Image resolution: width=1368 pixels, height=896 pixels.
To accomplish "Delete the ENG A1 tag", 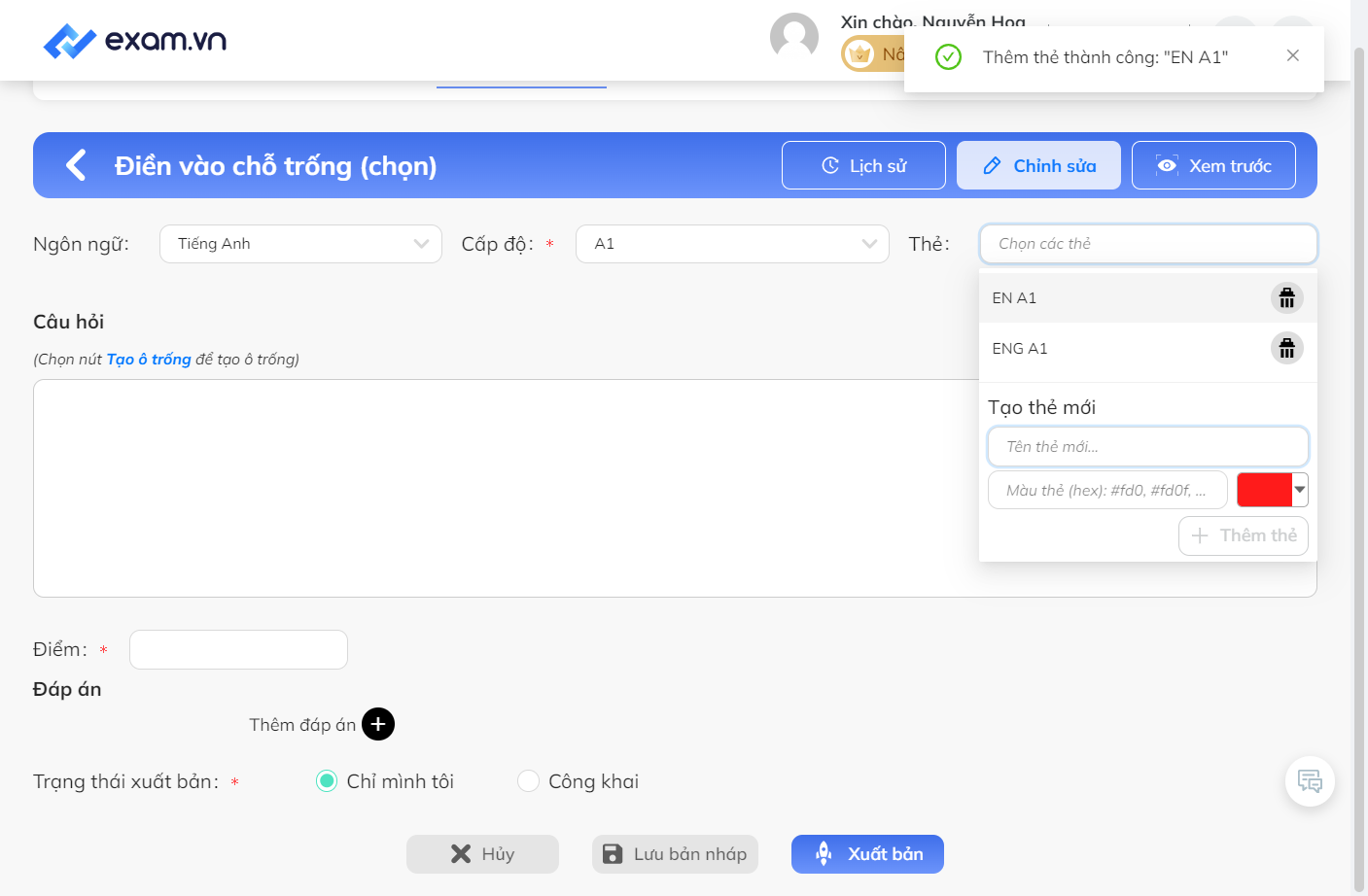I will click(1286, 348).
